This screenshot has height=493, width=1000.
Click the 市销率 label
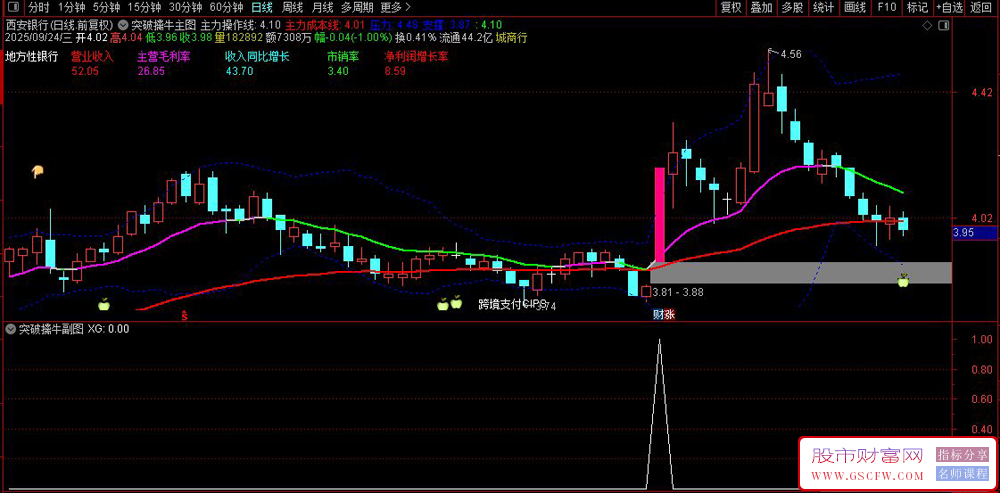(x=343, y=56)
